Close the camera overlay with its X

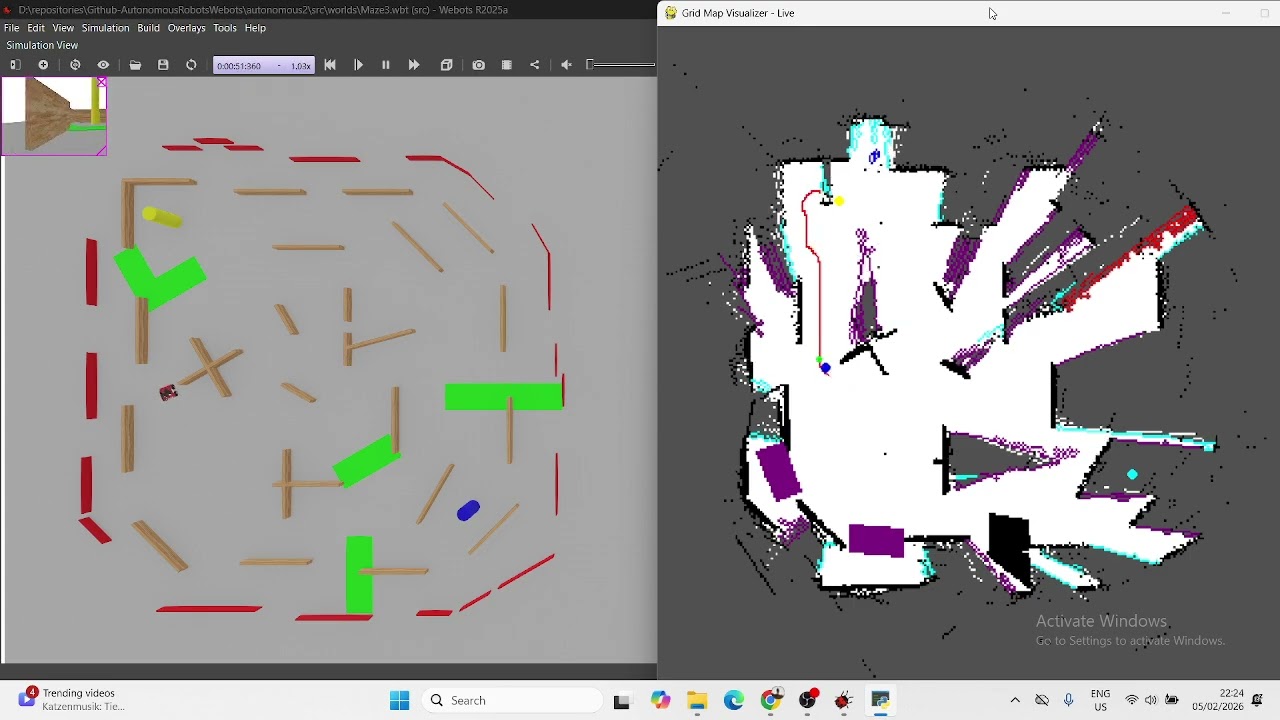[101, 82]
